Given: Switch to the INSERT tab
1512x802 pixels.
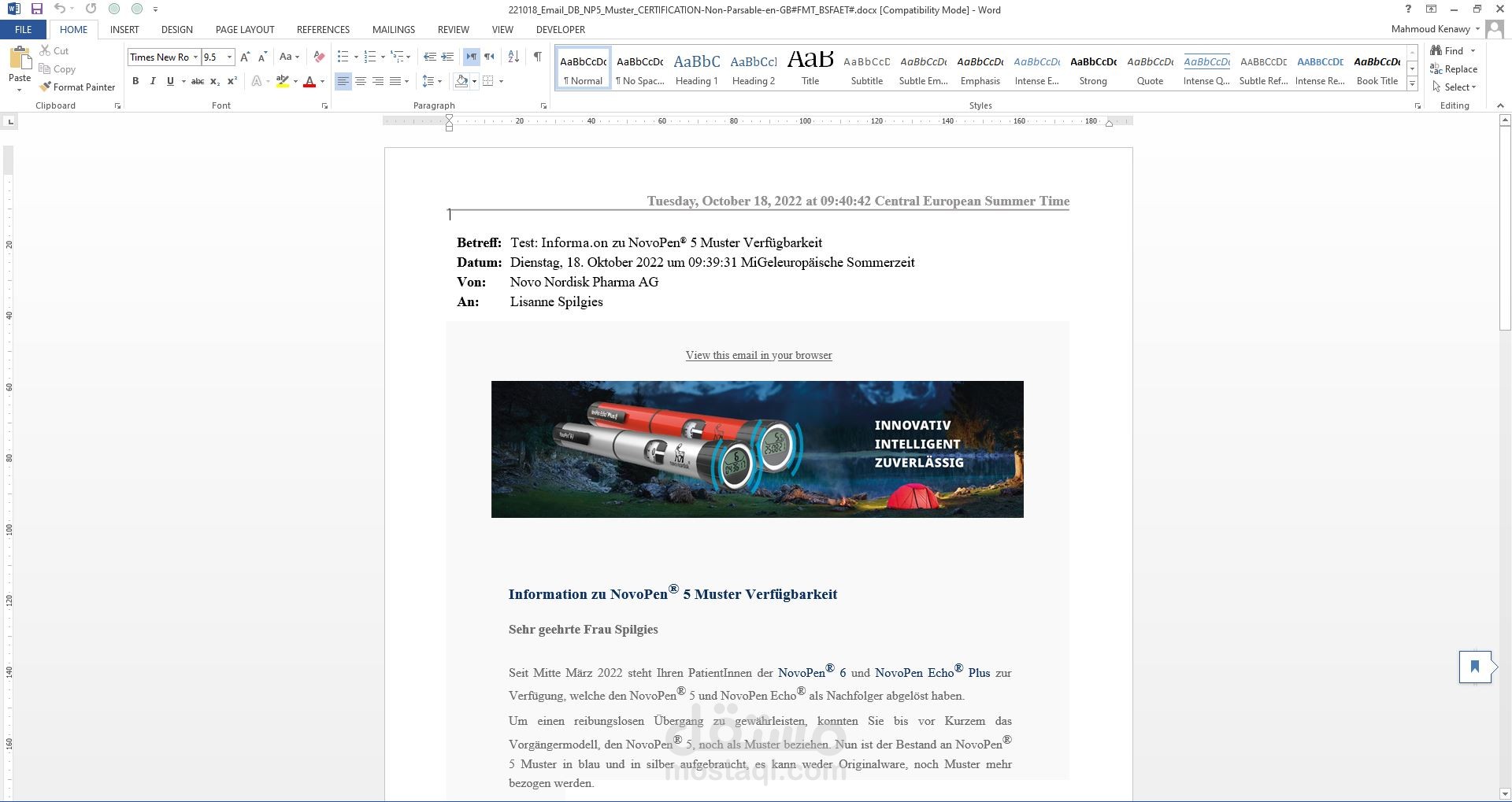Looking at the screenshot, I should 124,29.
